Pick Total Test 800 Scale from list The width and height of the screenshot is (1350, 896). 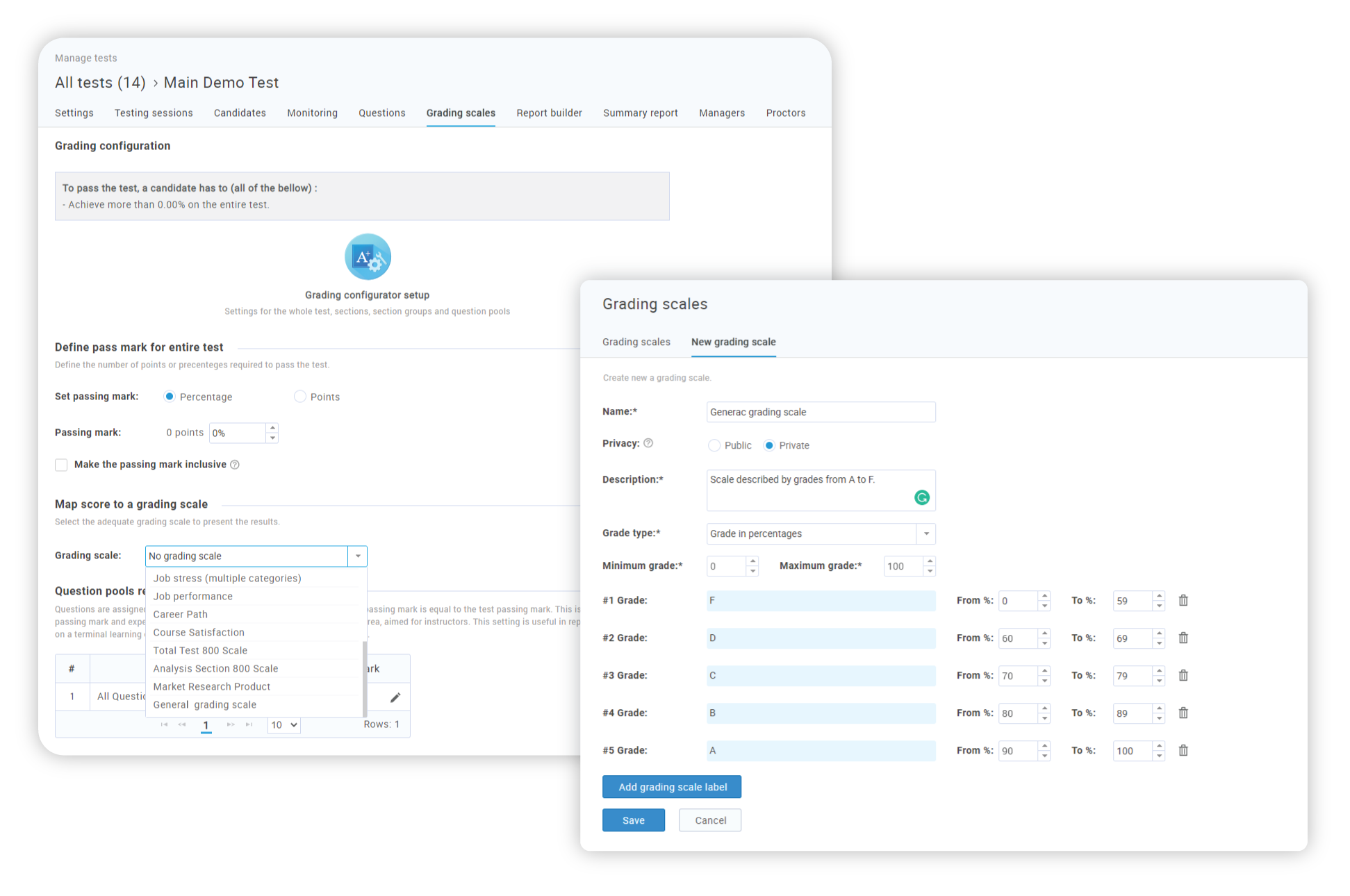pyautogui.click(x=200, y=650)
